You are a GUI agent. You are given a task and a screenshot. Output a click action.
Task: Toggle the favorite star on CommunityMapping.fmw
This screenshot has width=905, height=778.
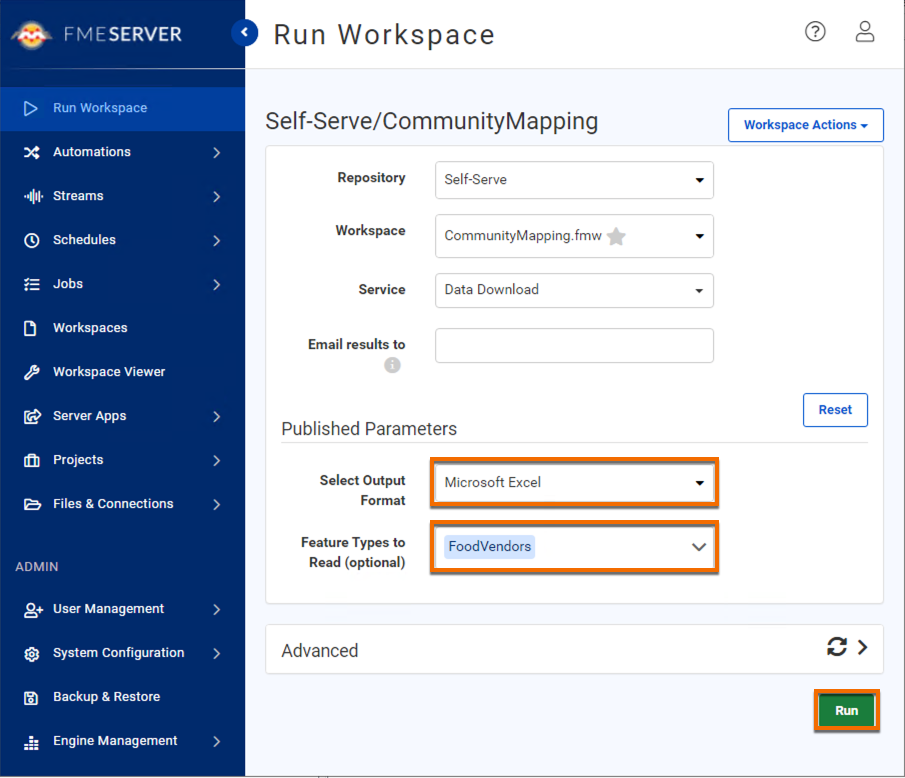(x=616, y=236)
